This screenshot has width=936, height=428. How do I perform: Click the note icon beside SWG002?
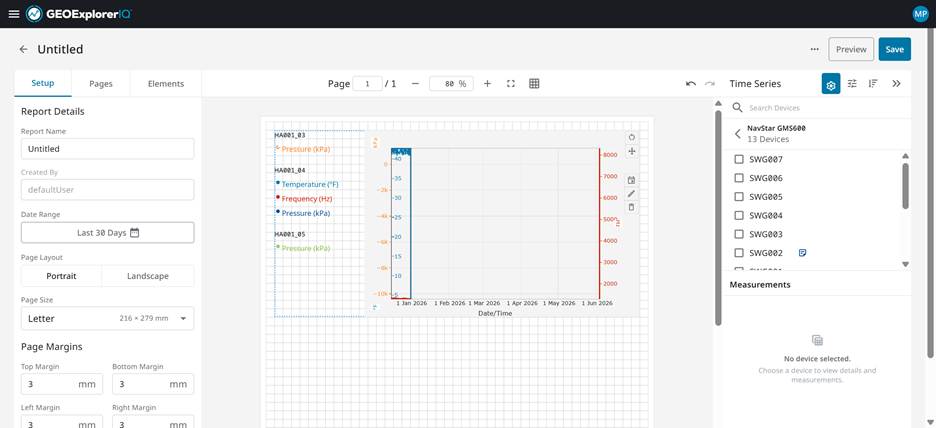point(803,253)
